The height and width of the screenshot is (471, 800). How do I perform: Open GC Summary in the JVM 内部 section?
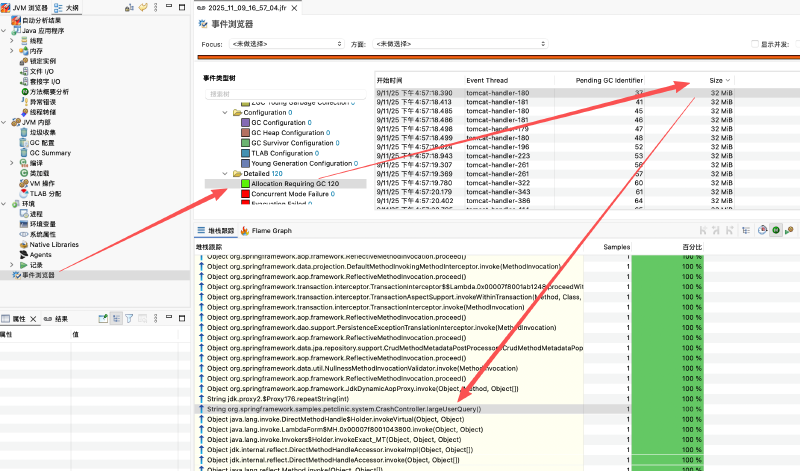[49, 153]
